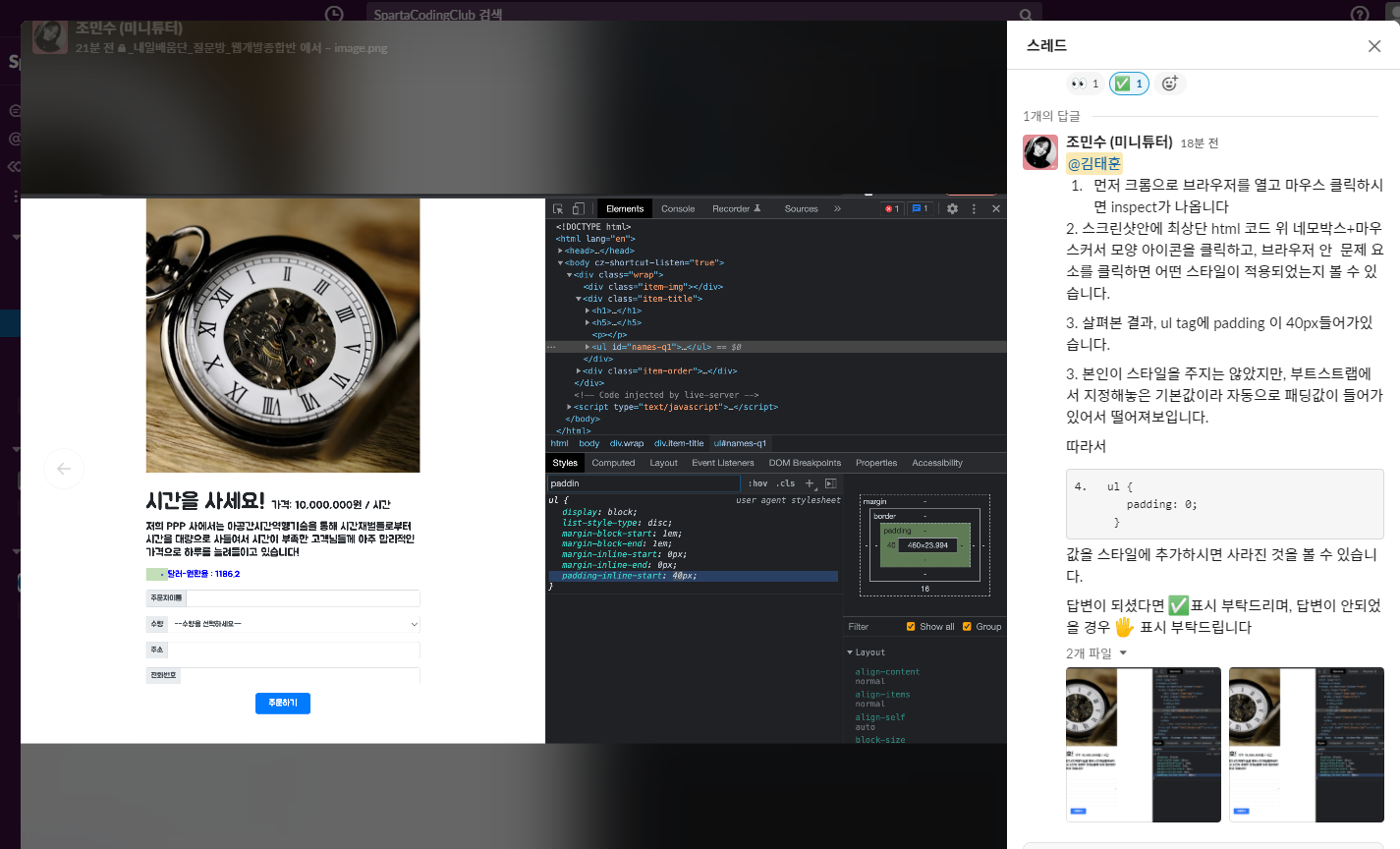Toggle the .cls class button
Image resolution: width=1400 pixels, height=849 pixels.
[x=786, y=483]
